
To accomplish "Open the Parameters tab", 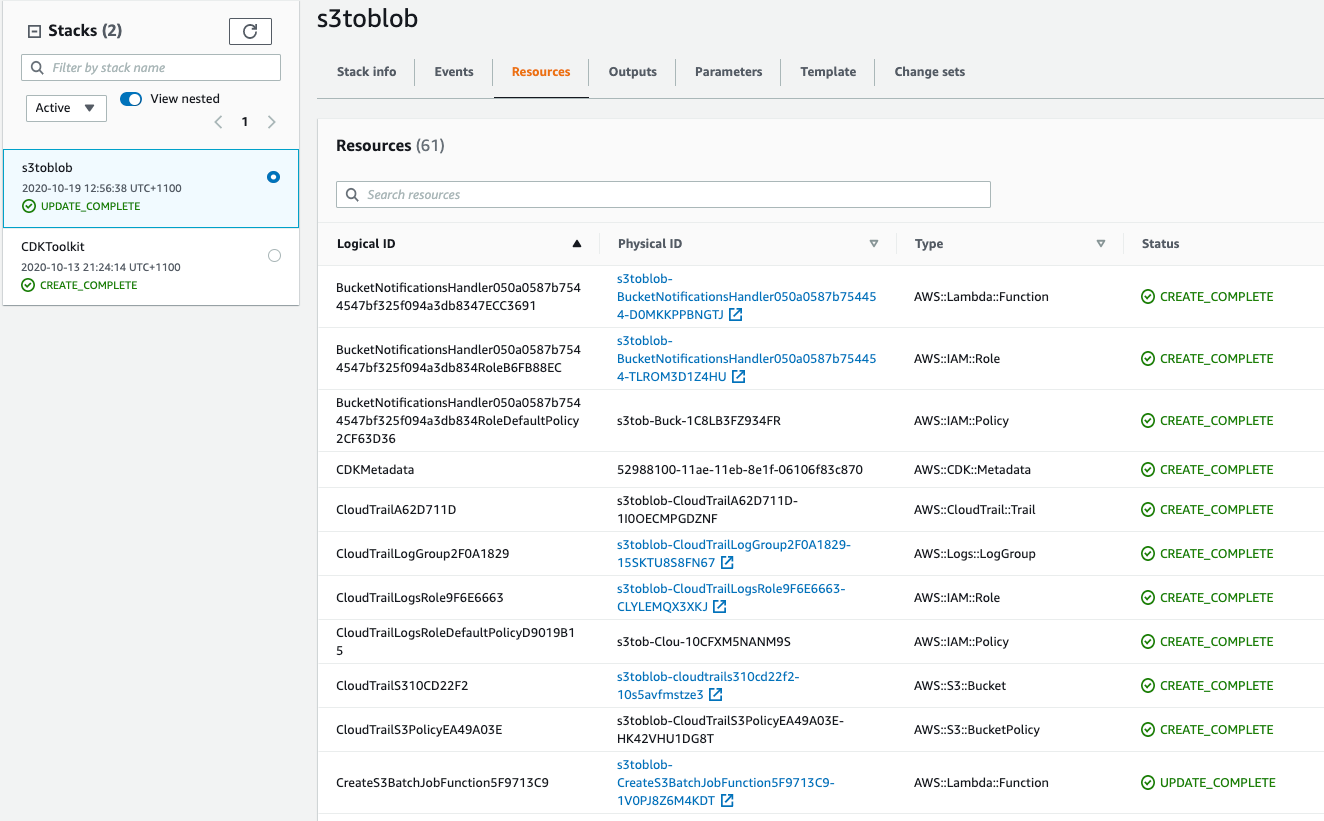I will click(729, 72).
